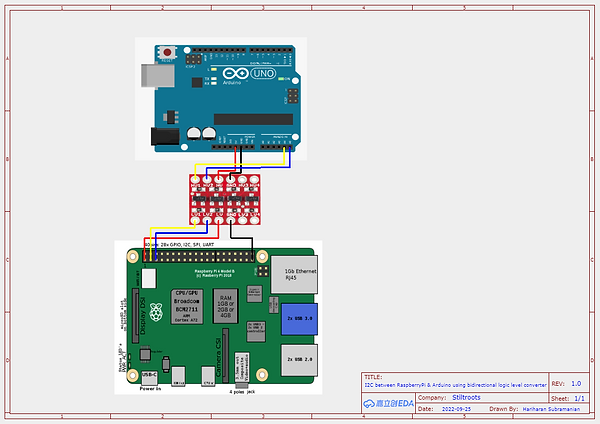The image size is (600, 424).
Task: Select the REV value '1.0'
Action: (576, 383)
